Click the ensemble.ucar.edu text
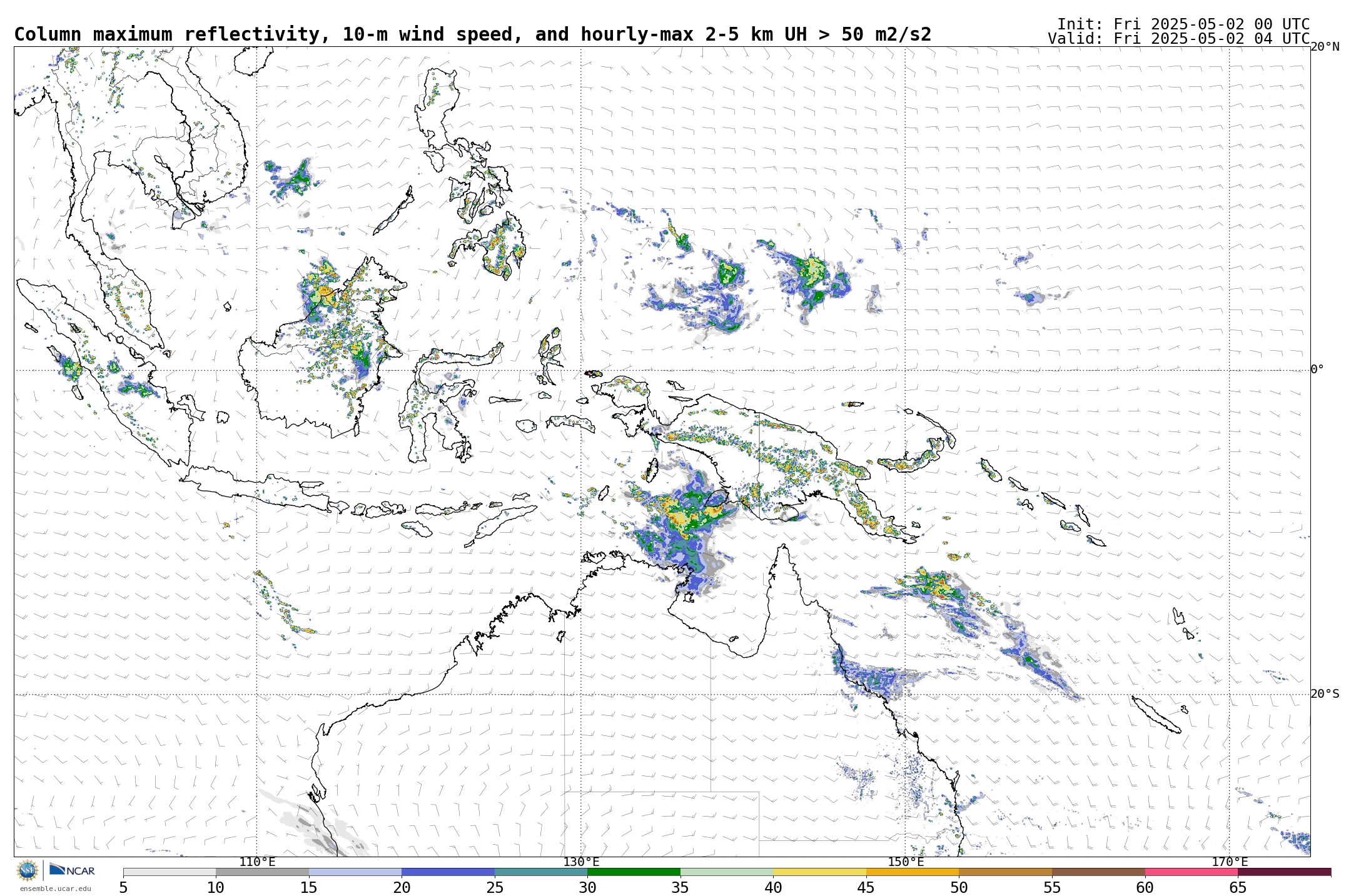Image resolution: width=1351 pixels, height=896 pixels. pyautogui.click(x=55, y=888)
